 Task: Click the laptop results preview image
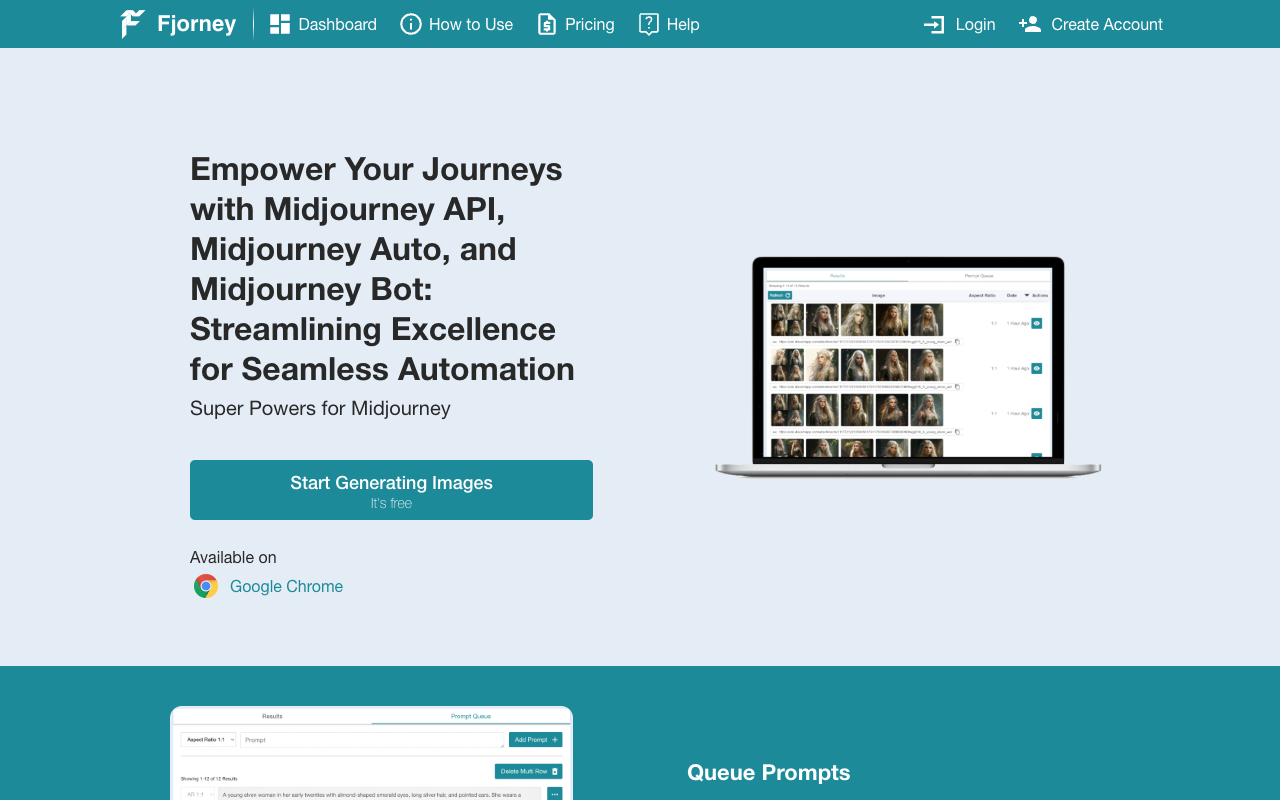[x=908, y=367]
